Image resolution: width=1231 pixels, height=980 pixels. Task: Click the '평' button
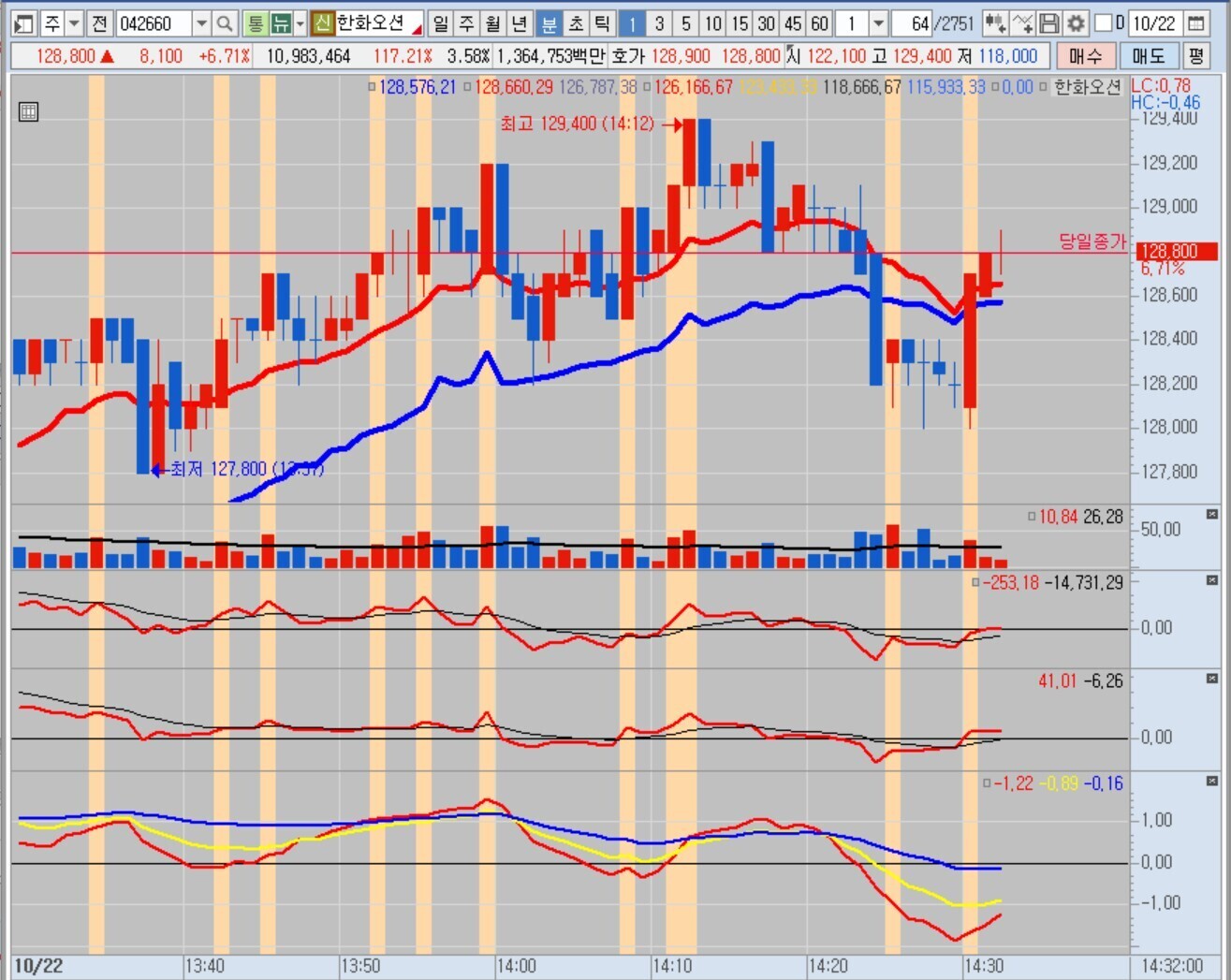point(1195,56)
